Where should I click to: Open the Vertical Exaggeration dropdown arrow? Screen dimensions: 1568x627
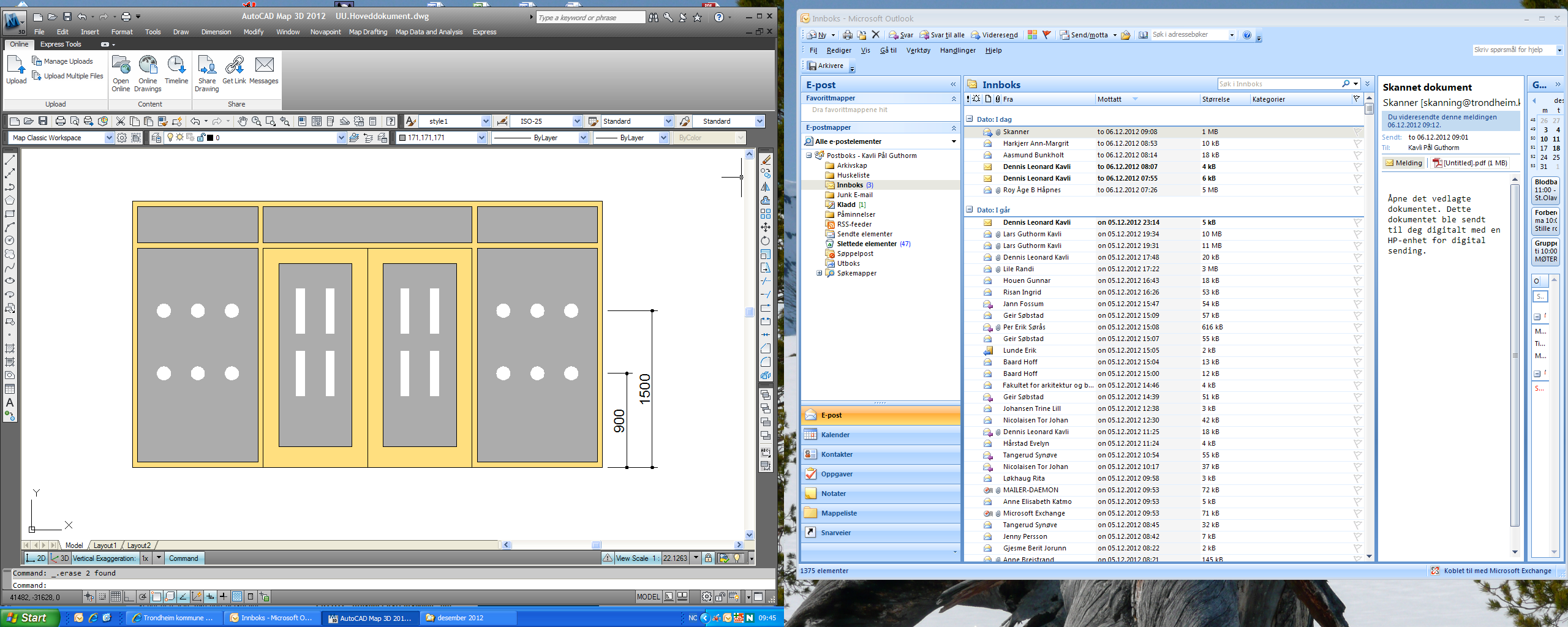159,558
